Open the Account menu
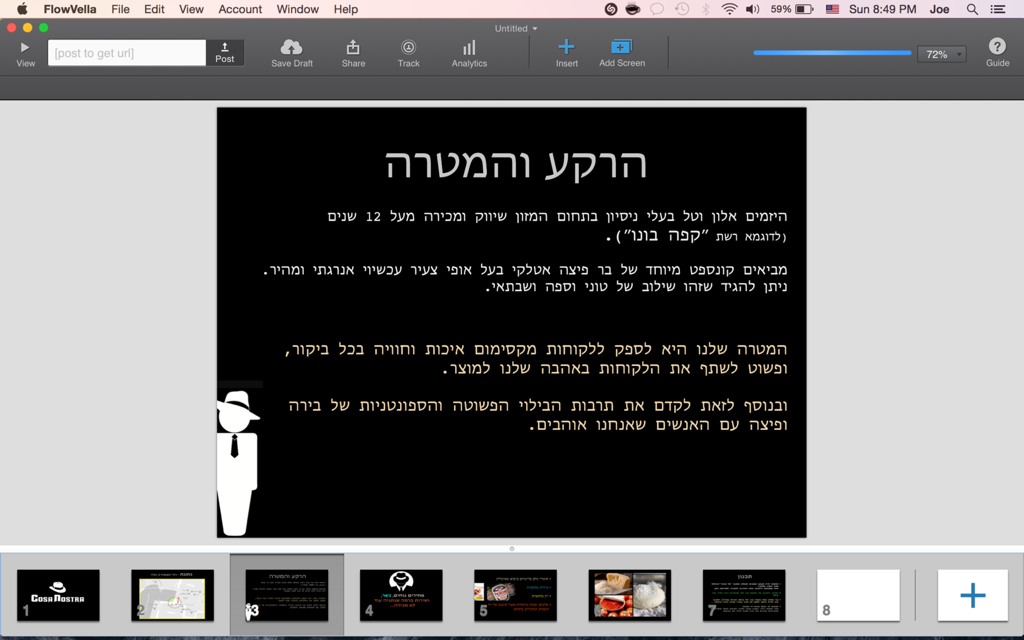This screenshot has width=1024, height=640. coord(240,9)
